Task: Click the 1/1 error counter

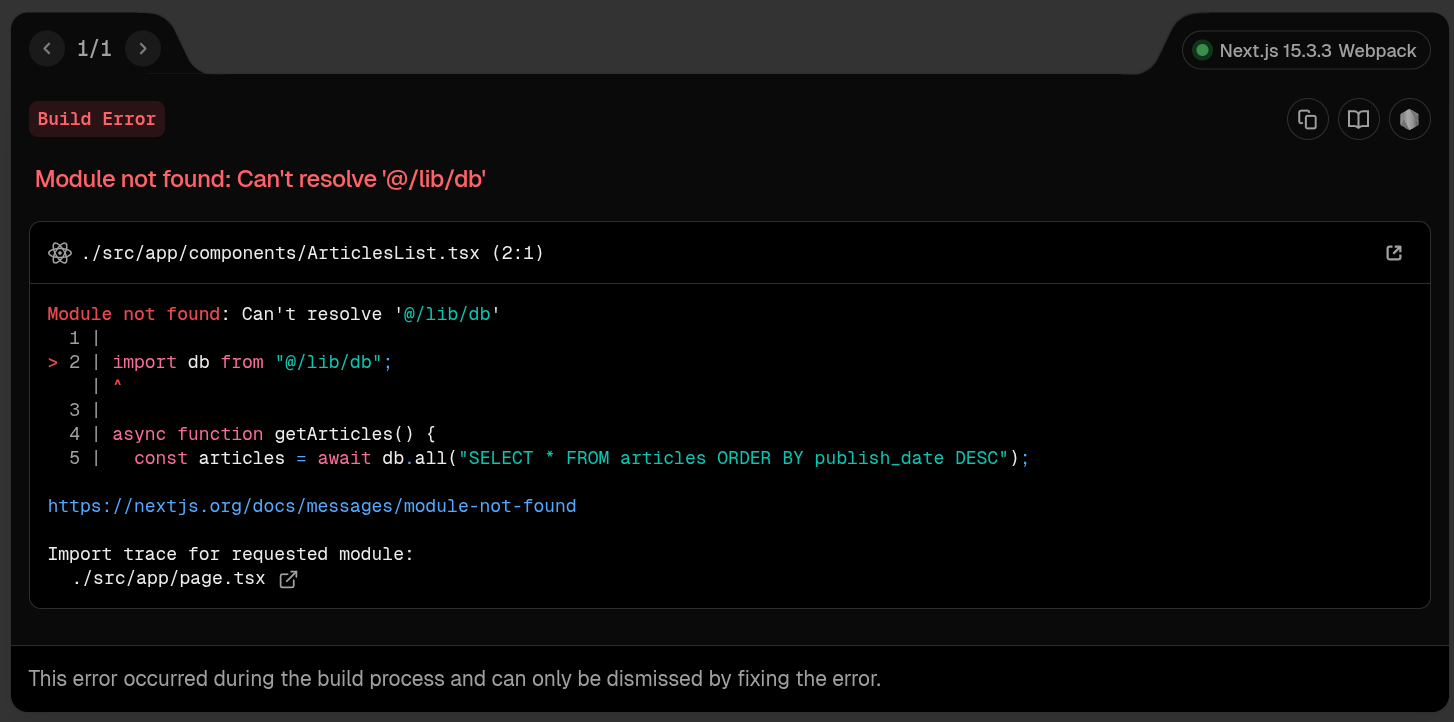Action: (x=94, y=48)
